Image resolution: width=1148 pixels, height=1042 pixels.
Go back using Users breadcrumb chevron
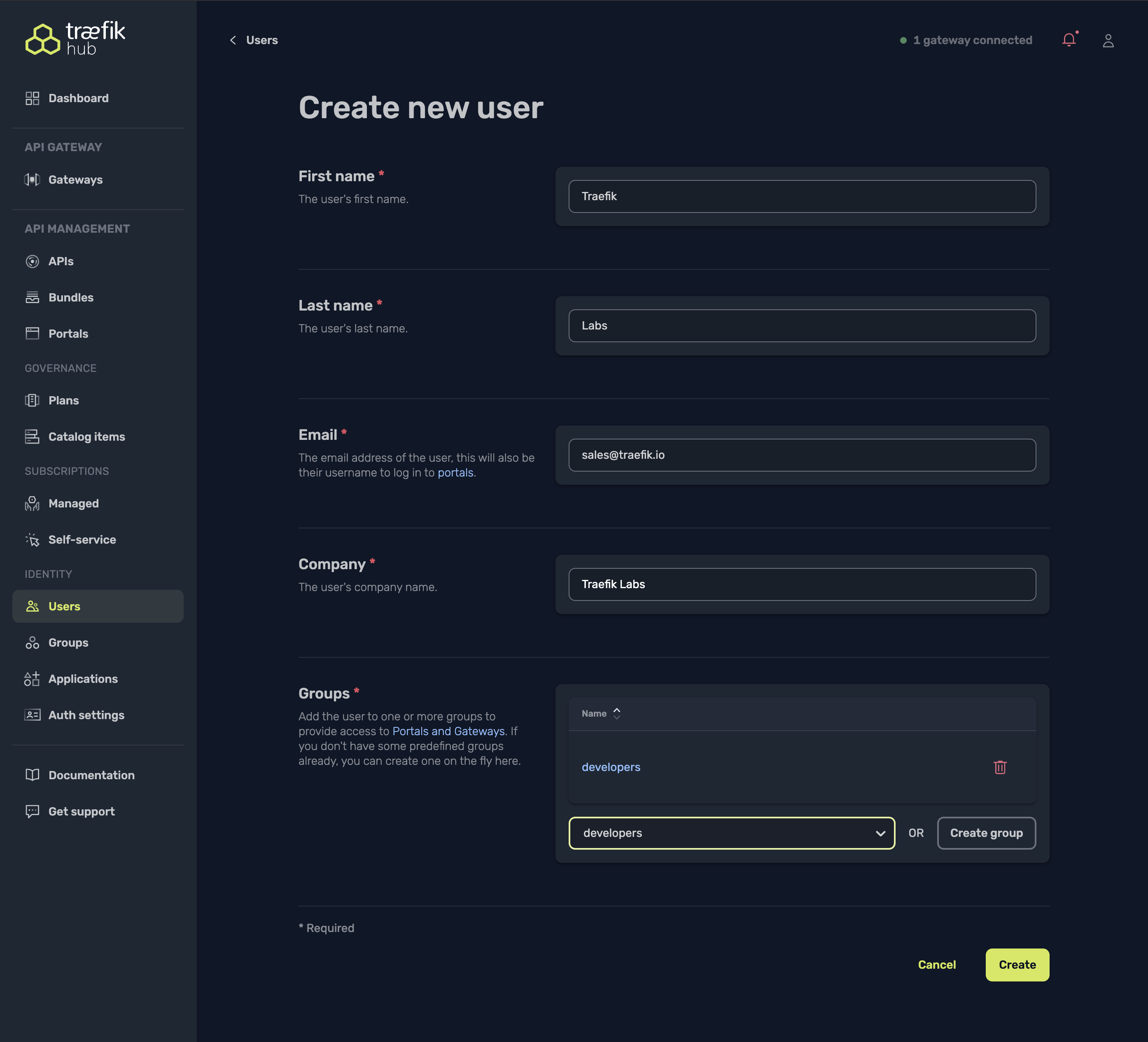click(x=233, y=40)
